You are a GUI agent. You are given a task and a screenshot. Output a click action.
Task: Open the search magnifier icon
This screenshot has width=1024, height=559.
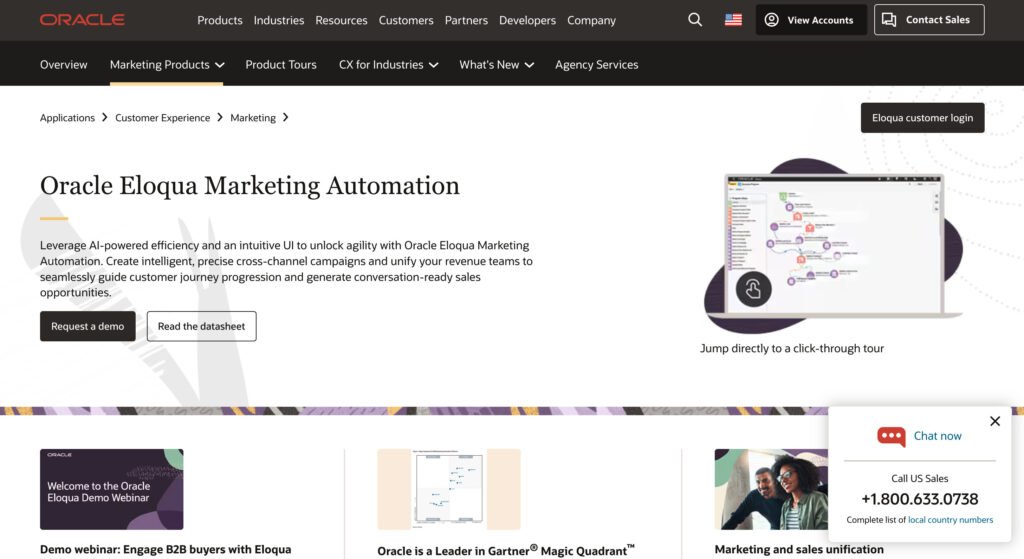click(x=695, y=20)
